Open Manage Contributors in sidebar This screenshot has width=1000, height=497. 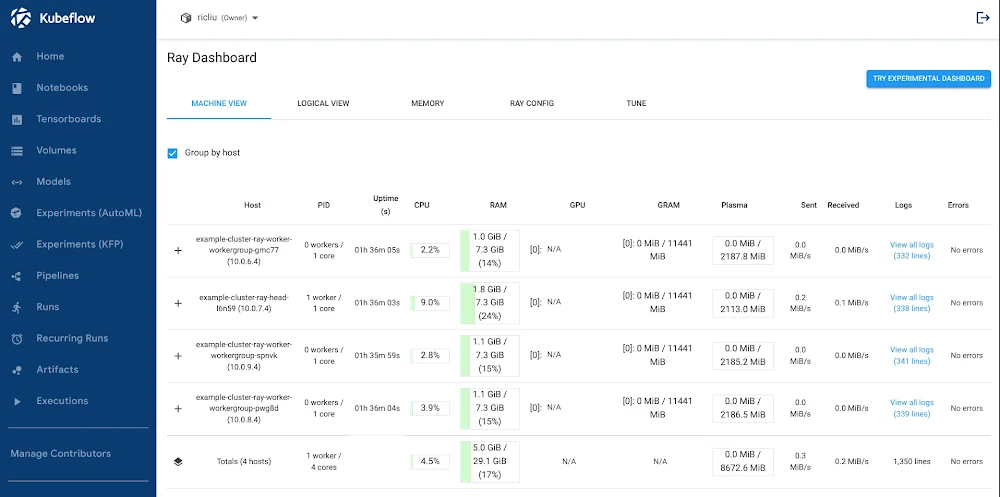[x=60, y=454]
